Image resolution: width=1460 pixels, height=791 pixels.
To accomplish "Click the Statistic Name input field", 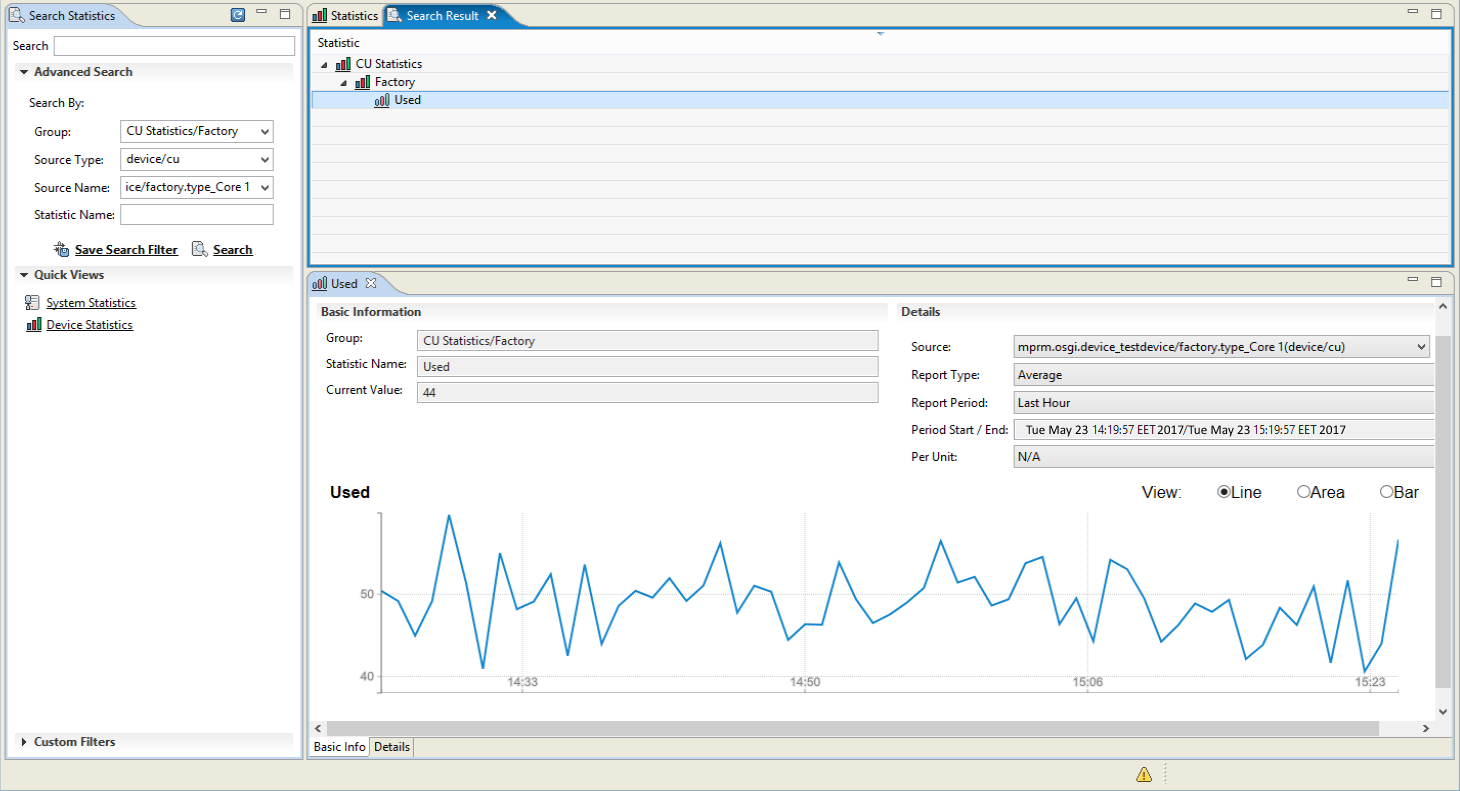I will [x=197, y=215].
